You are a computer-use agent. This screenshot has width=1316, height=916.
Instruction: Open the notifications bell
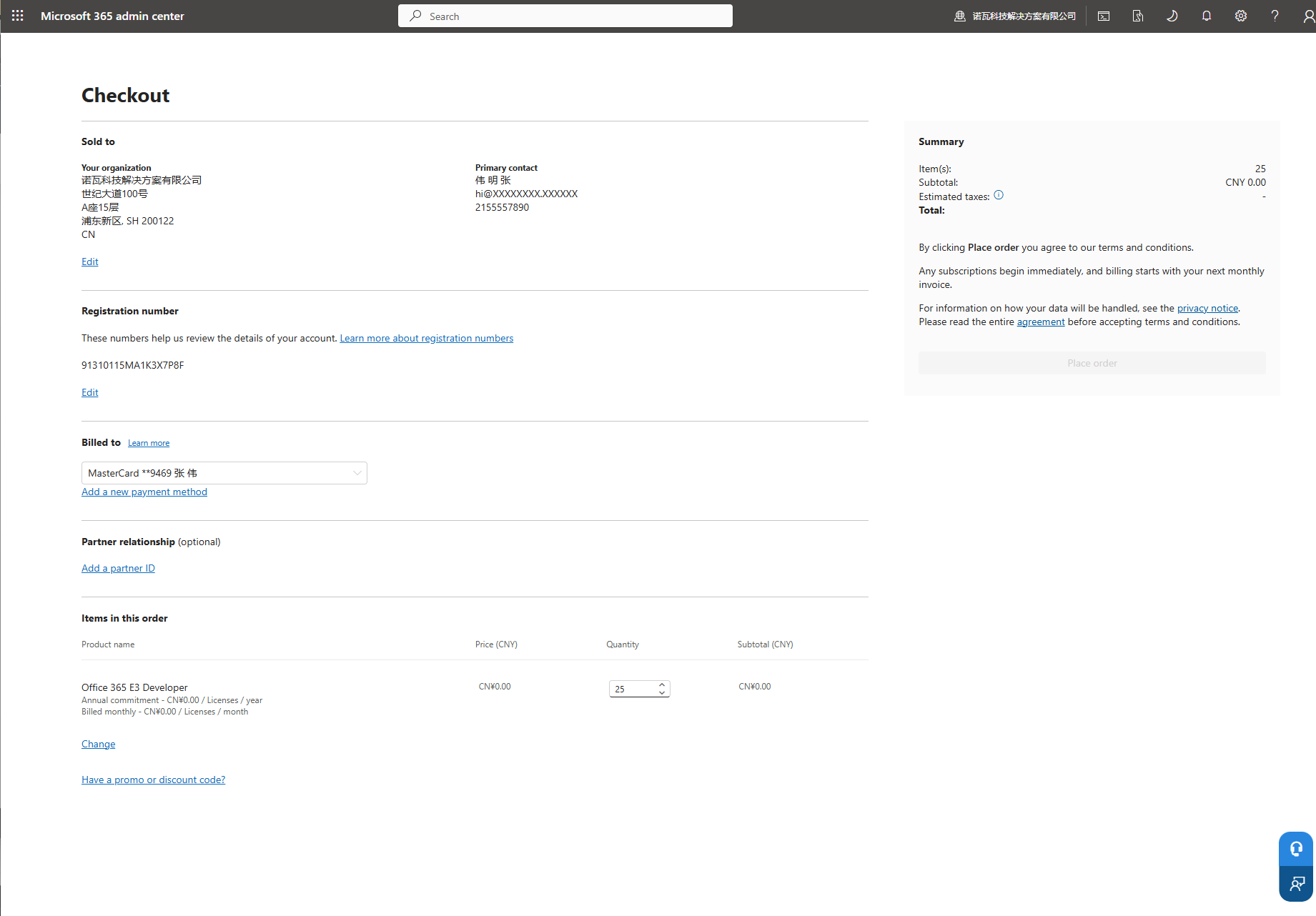click(x=1207, y=16)
